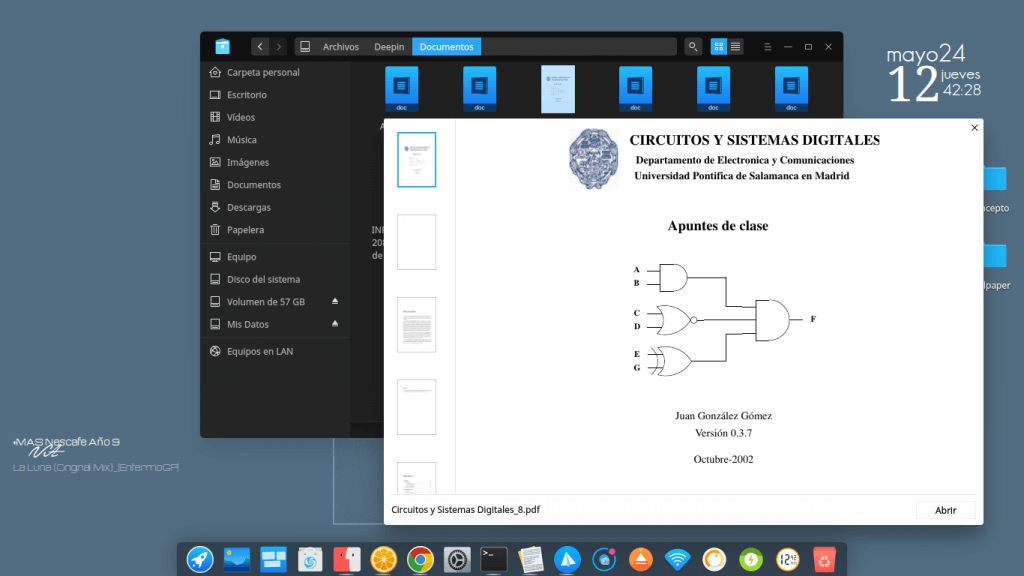Open Papelera in the sidebar

click(x=245, y=230)
